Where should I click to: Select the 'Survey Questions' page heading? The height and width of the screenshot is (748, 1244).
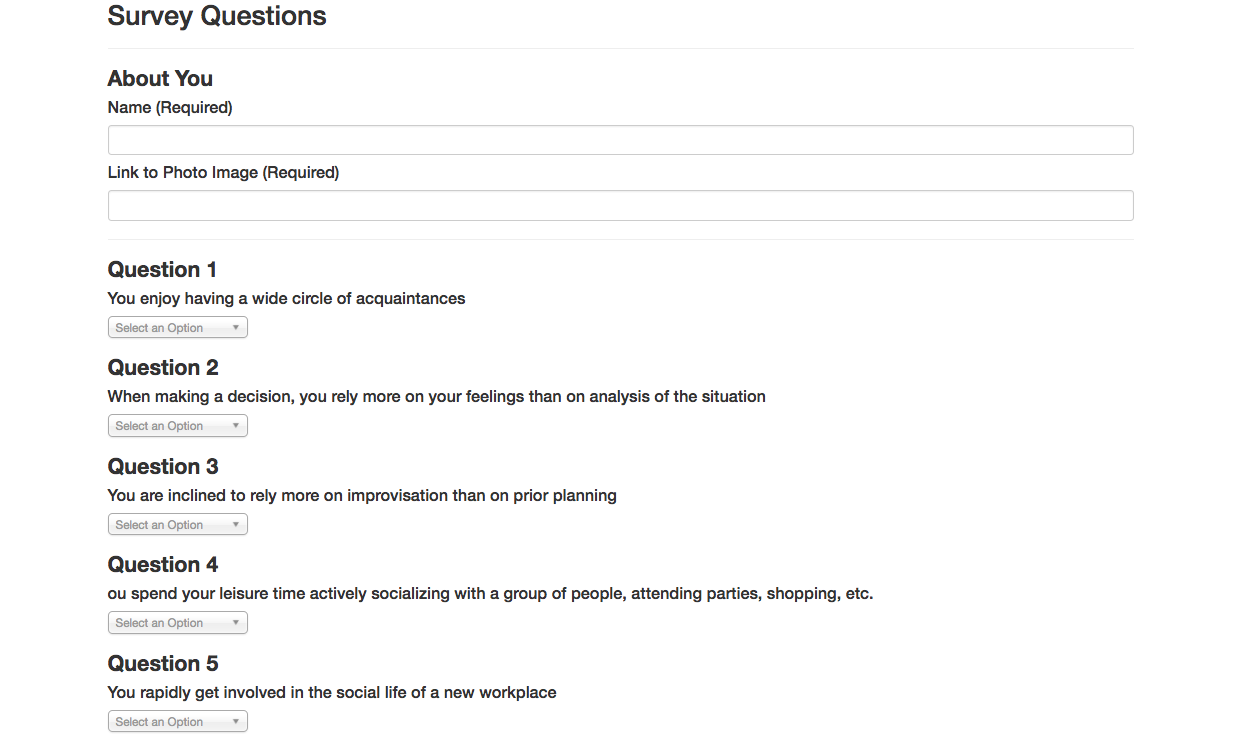pos(217,16)
